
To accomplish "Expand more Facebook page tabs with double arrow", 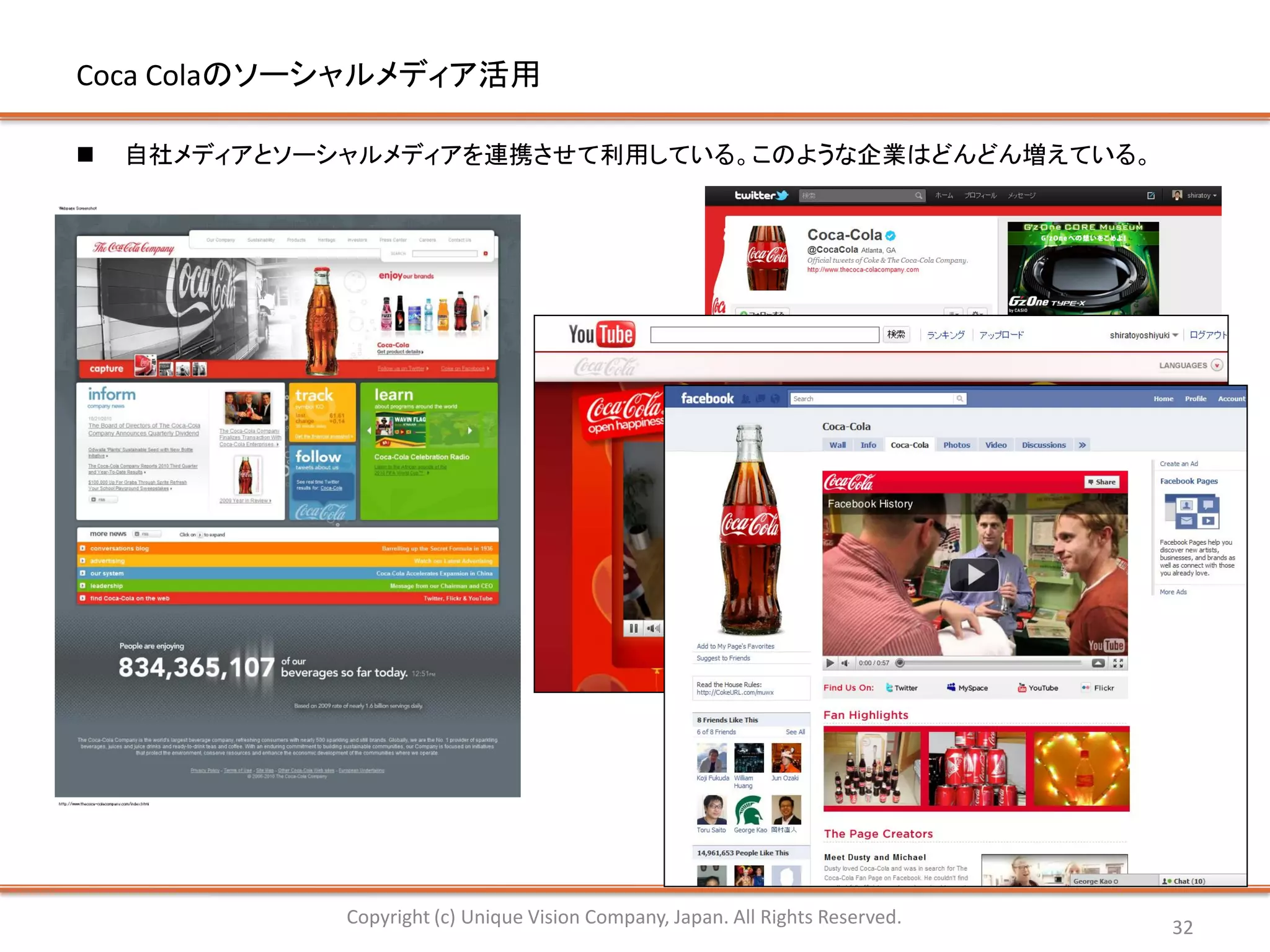I will coord(1082,445).
